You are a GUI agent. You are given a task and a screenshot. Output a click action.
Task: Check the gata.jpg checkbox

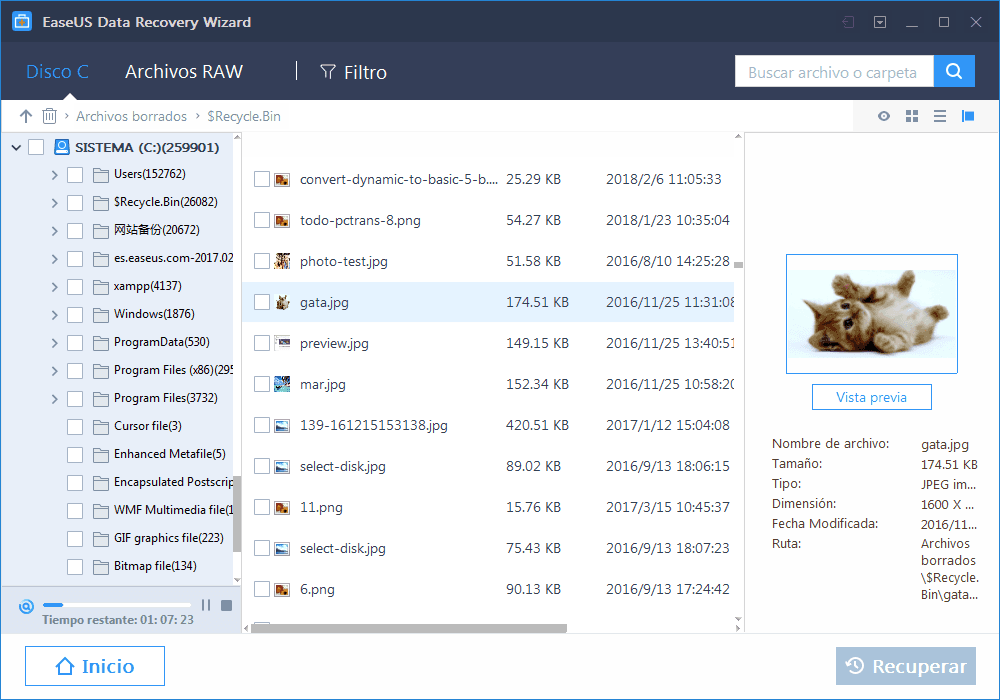(x=264, y=302)
